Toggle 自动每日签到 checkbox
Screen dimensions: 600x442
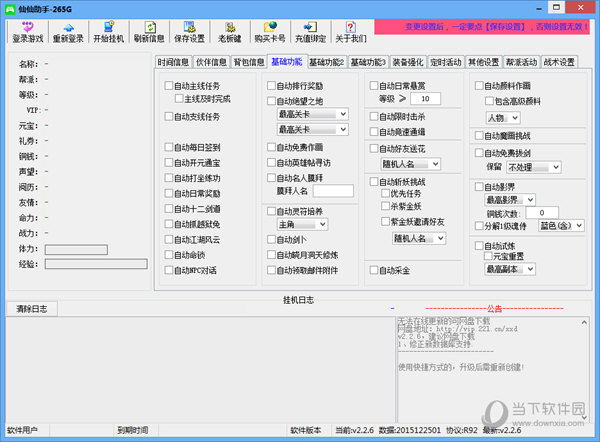pos(169,147)
